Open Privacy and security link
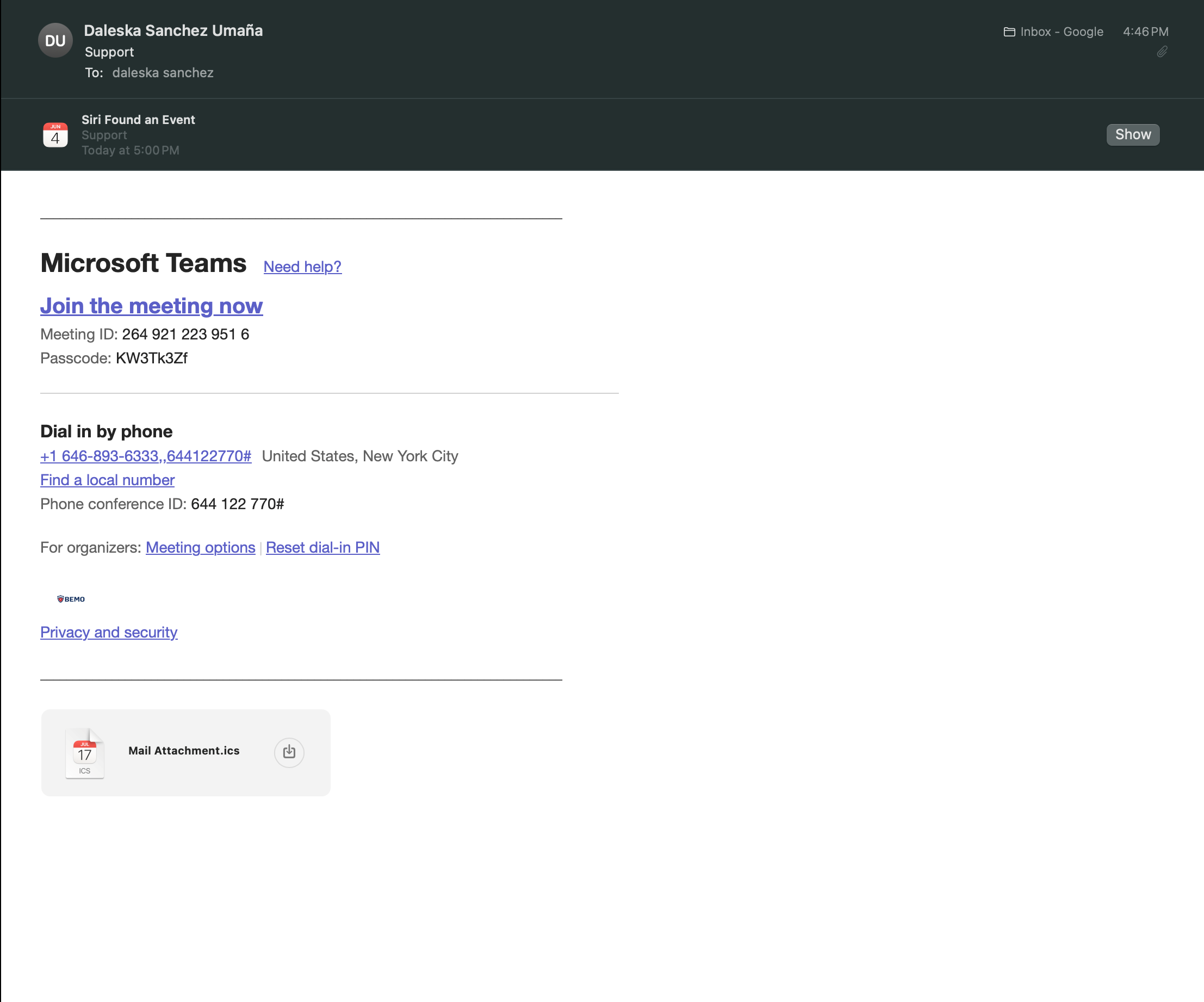1204x1002 pixels. [109, 632]
